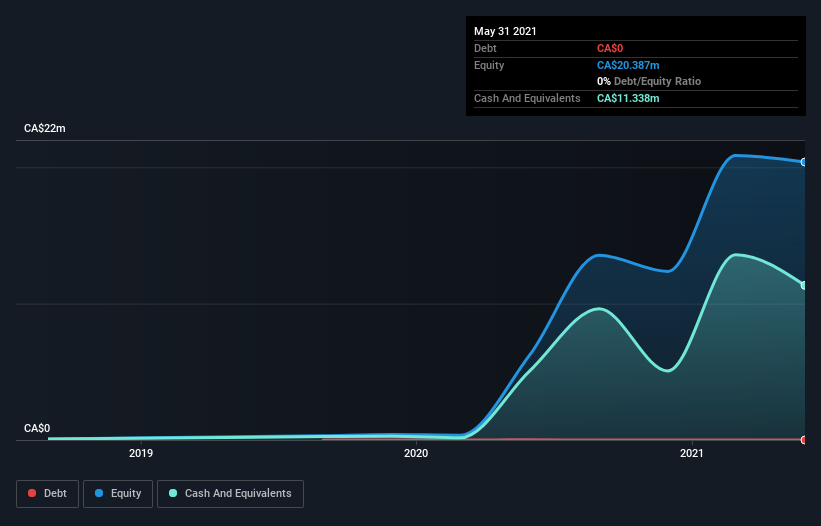This screenshot has width=821, height=526.
Task: Click the 2021 x-axis label
Action: coord(692,453)
